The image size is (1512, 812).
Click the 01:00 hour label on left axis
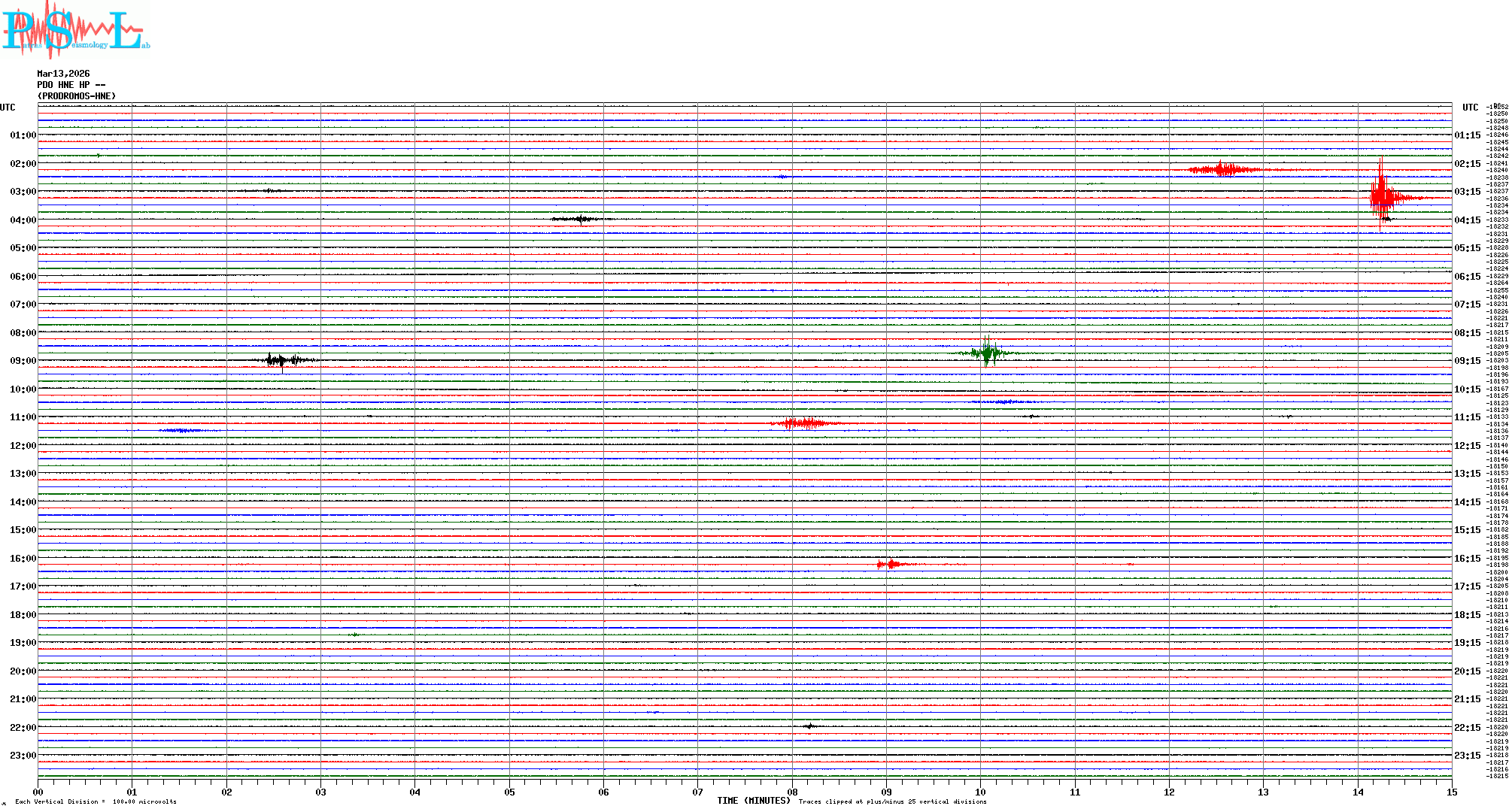point(23,135)
